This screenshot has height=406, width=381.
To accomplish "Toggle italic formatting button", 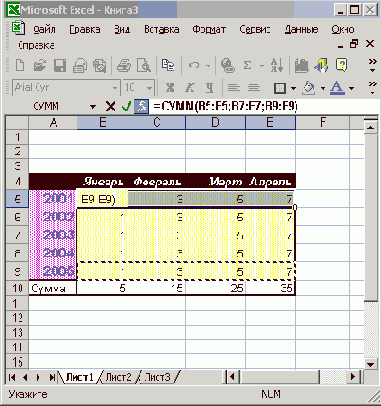I will point(190,88).
